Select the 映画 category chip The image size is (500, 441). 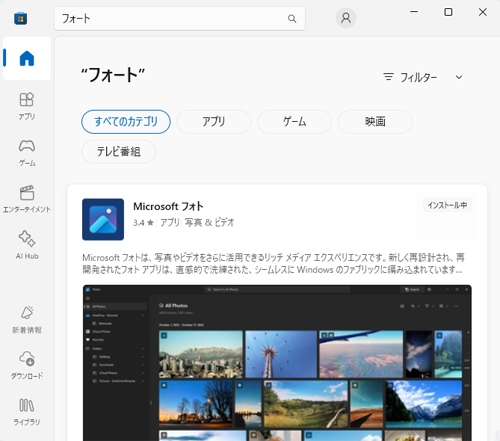coord(375,122)
